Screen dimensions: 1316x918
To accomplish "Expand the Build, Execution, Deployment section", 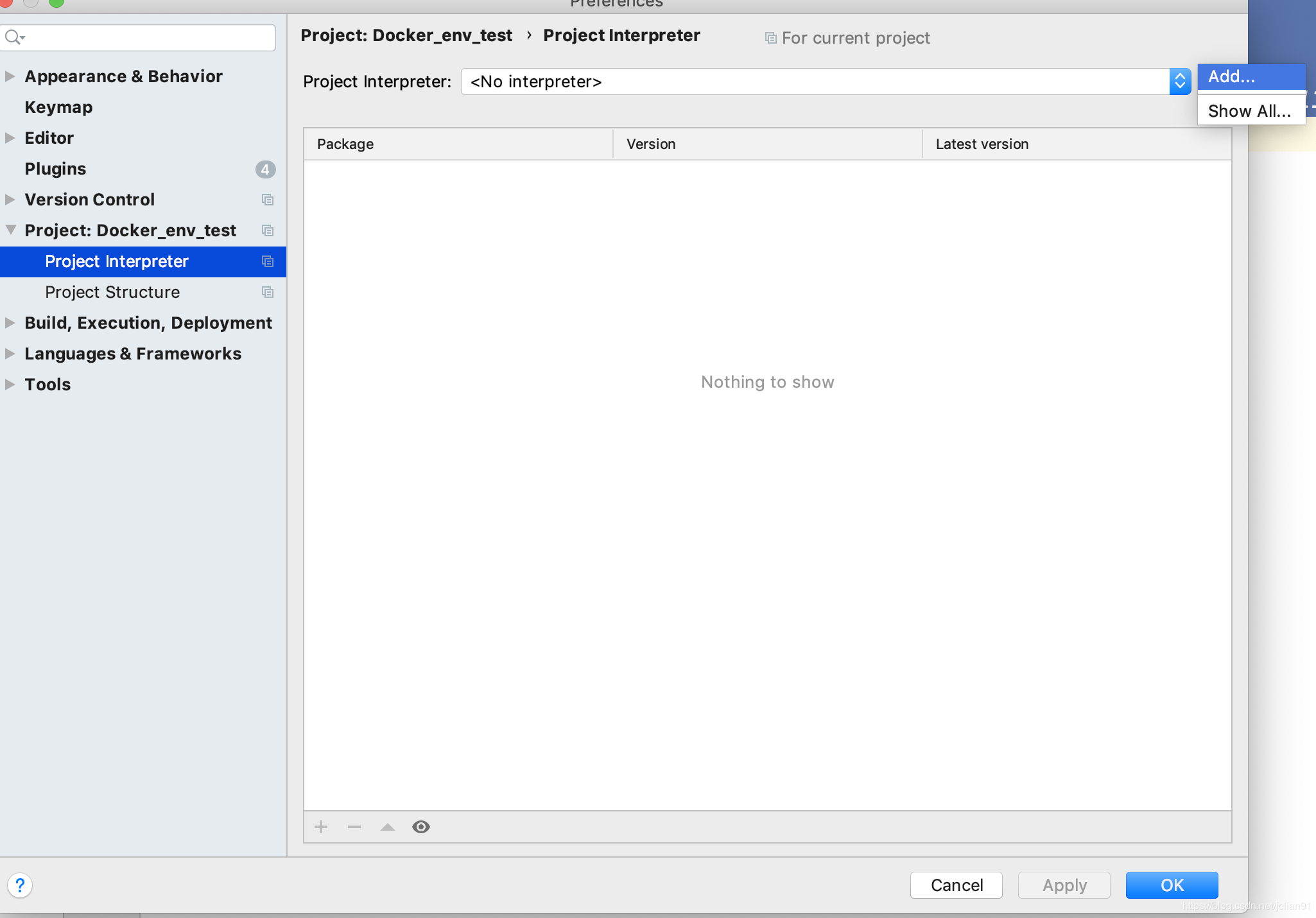I will tap(10, 323).
